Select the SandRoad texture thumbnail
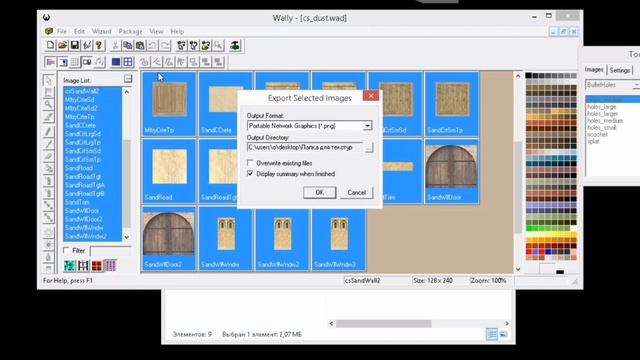Screen dimensions: 640x360 [x=169, y=171]
